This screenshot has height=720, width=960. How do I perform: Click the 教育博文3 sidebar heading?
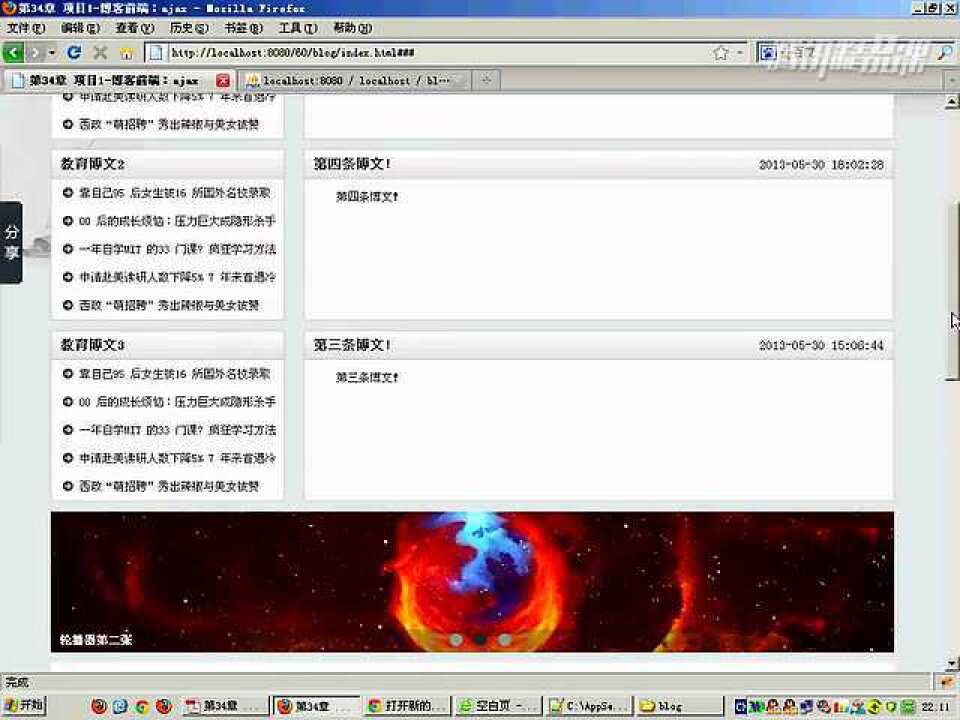[92, 345]
